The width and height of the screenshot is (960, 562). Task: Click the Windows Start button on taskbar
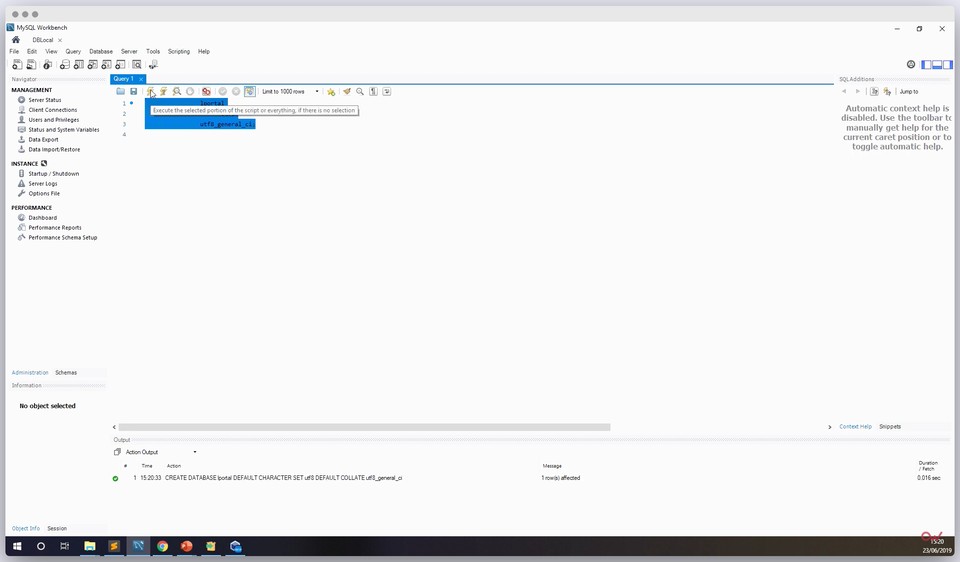click(17, 546)
